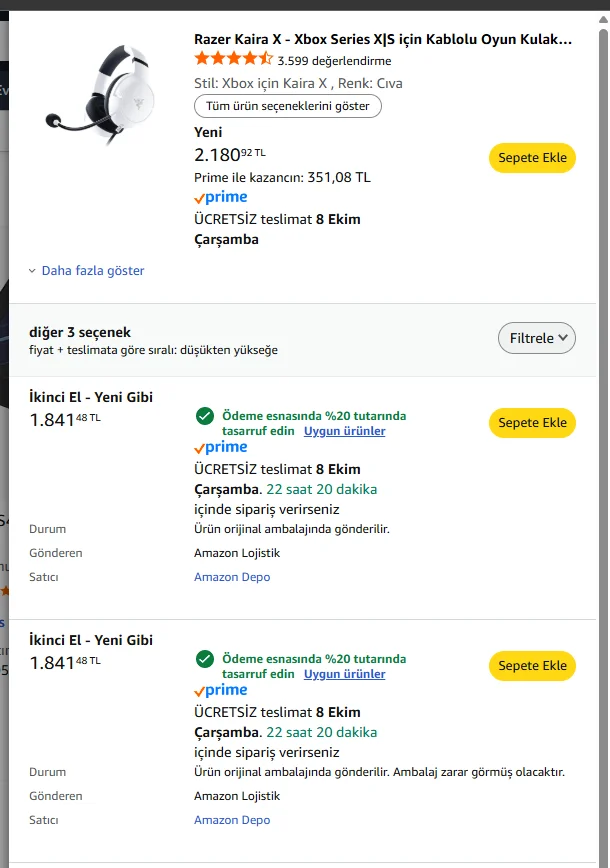Click the star rating icons
610x868 pixels.
(x=233, y=60)
